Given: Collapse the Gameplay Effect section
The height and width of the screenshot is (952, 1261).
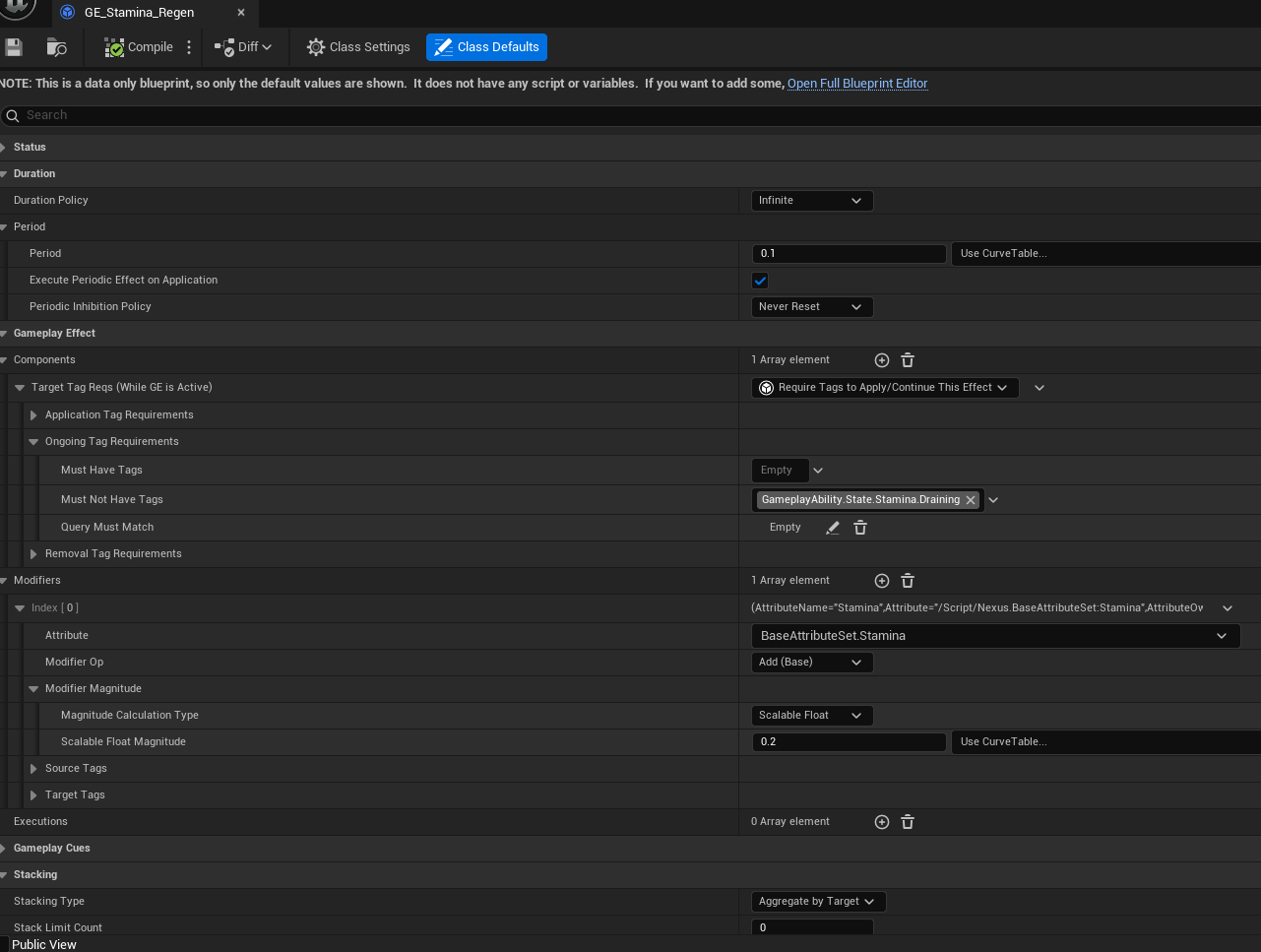Looking at the screenshot, I should pos(4,333).
